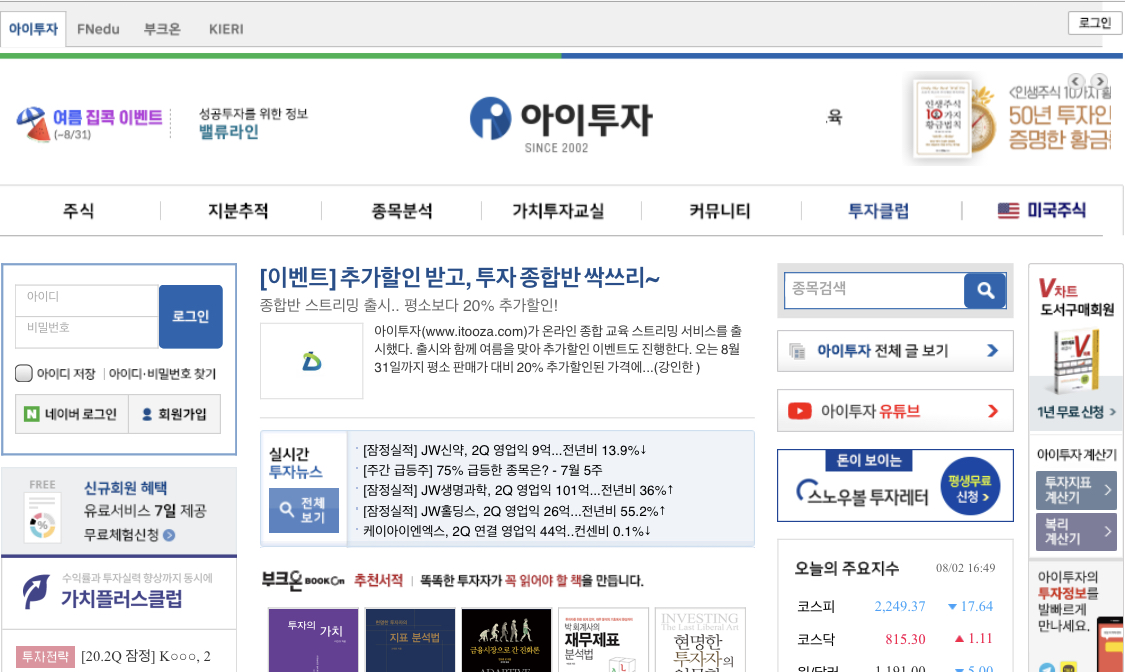Open the 지분추적 menu
The image size is (1125, 672).
point(238,211)
